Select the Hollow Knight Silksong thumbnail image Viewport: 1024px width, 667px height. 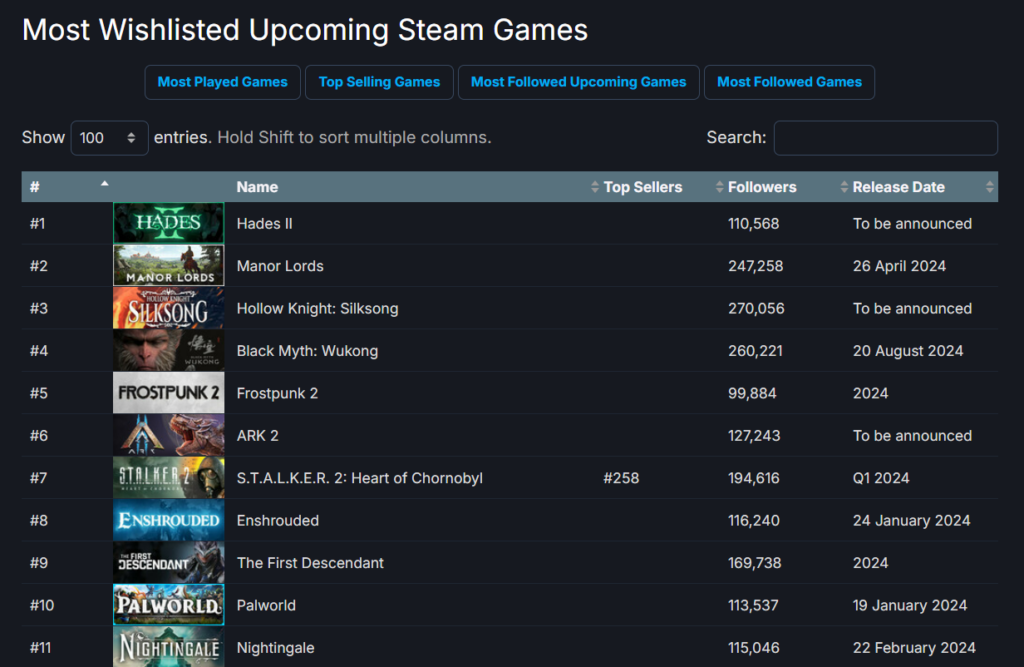point(168,308)
